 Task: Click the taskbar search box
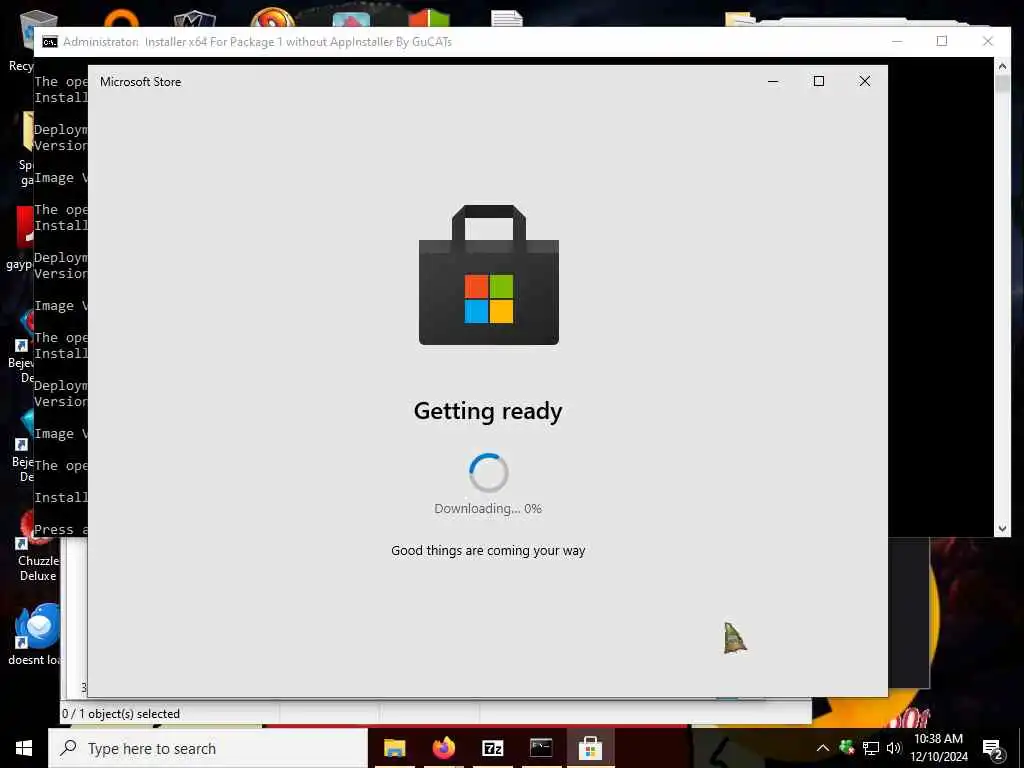[x=208, y=748]
